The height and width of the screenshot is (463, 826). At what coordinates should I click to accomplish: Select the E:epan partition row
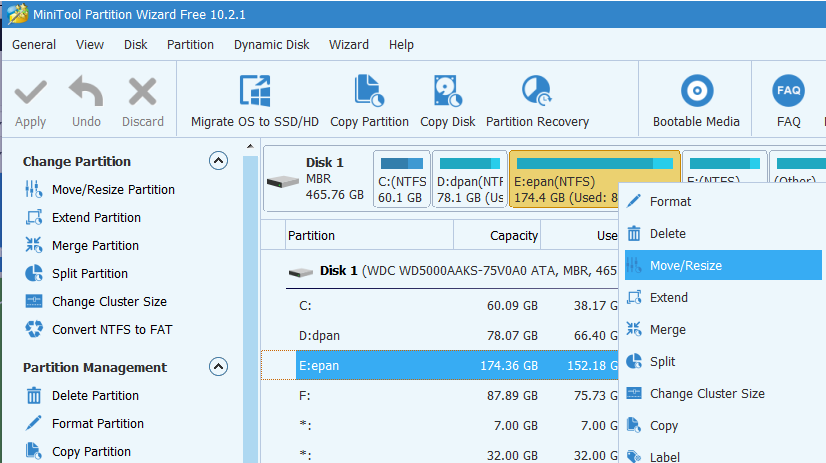click(x=440, y=365)
